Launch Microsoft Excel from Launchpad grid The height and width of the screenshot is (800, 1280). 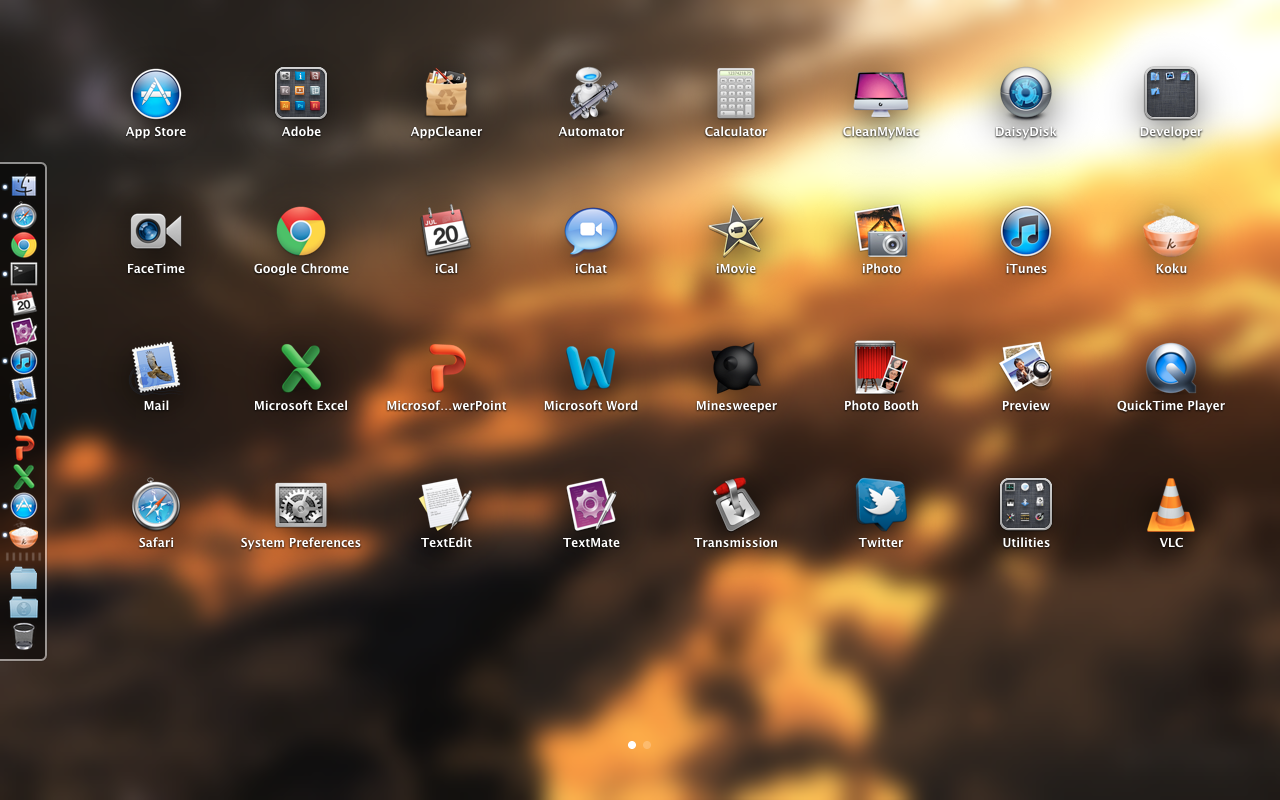click(301, 368)
